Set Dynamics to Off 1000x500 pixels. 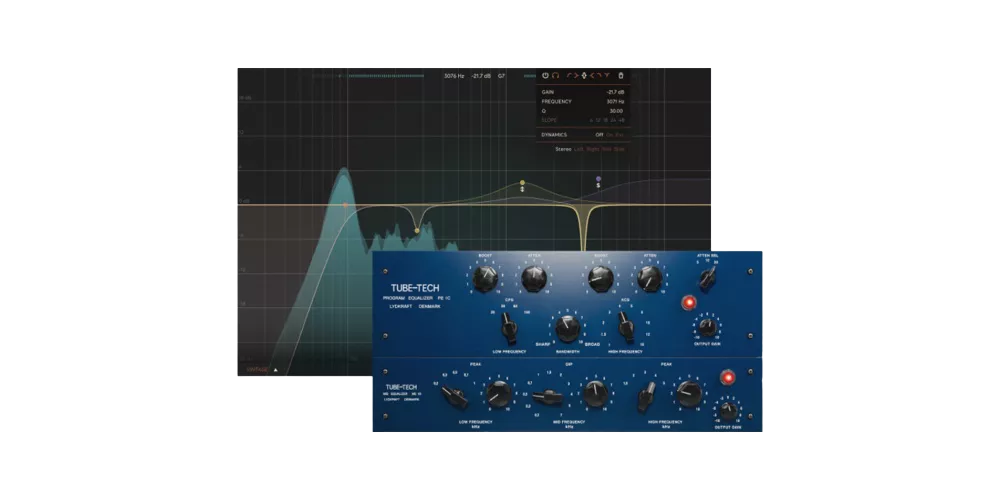coord(599,135)
